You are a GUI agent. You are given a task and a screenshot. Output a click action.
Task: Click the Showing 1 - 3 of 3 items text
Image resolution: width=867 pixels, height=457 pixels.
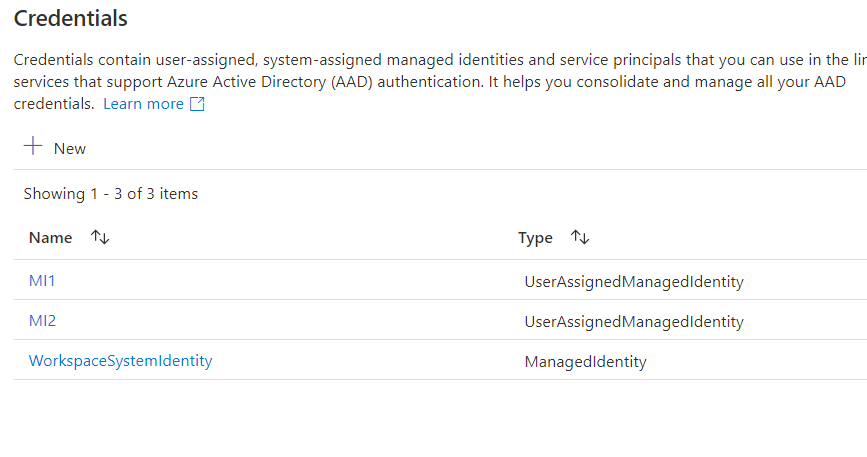coord(111,194)
